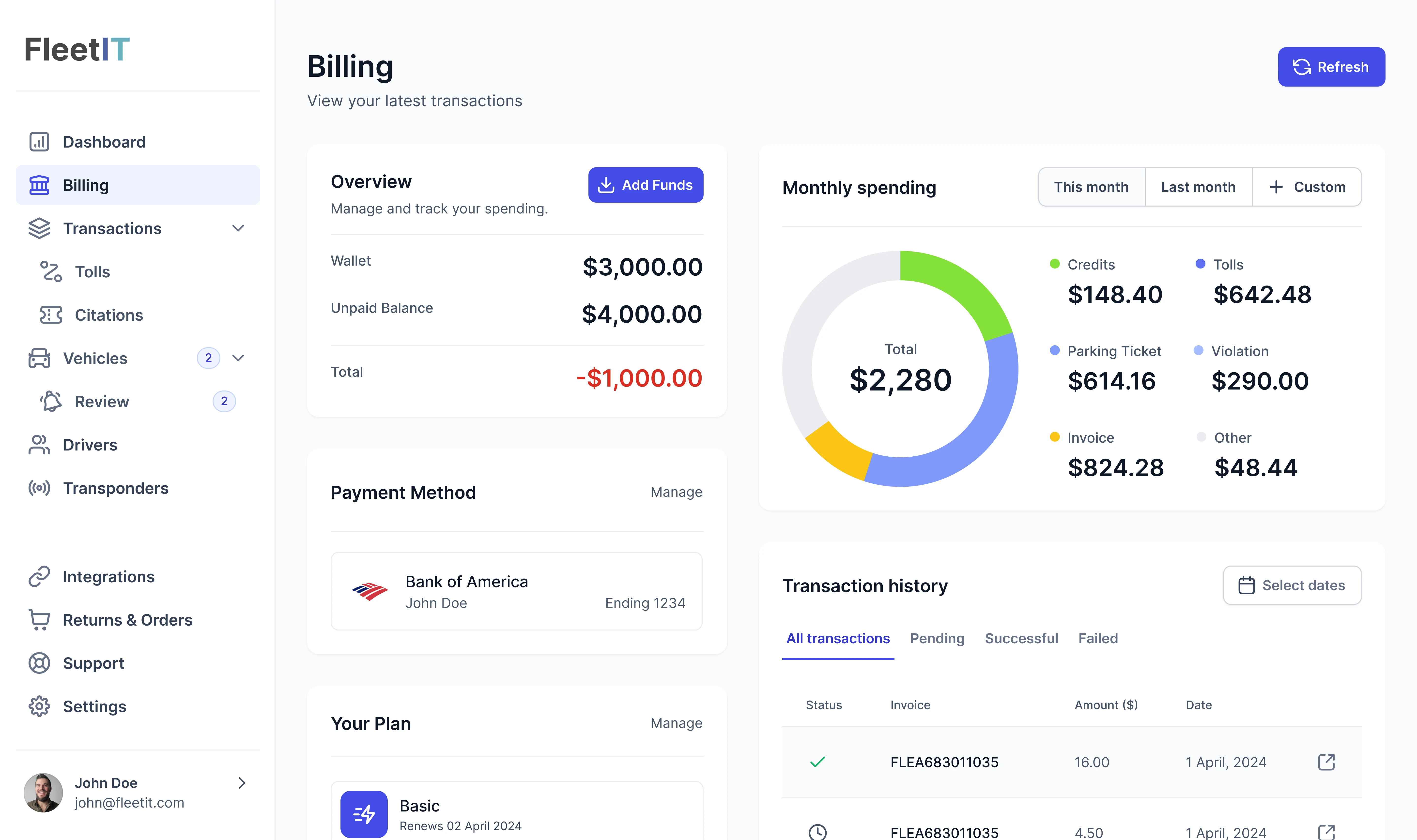Click the Review badge showing 2
Image resolution: width=1417 pixels, height=840 pixels.
click(x=224, y=401)
